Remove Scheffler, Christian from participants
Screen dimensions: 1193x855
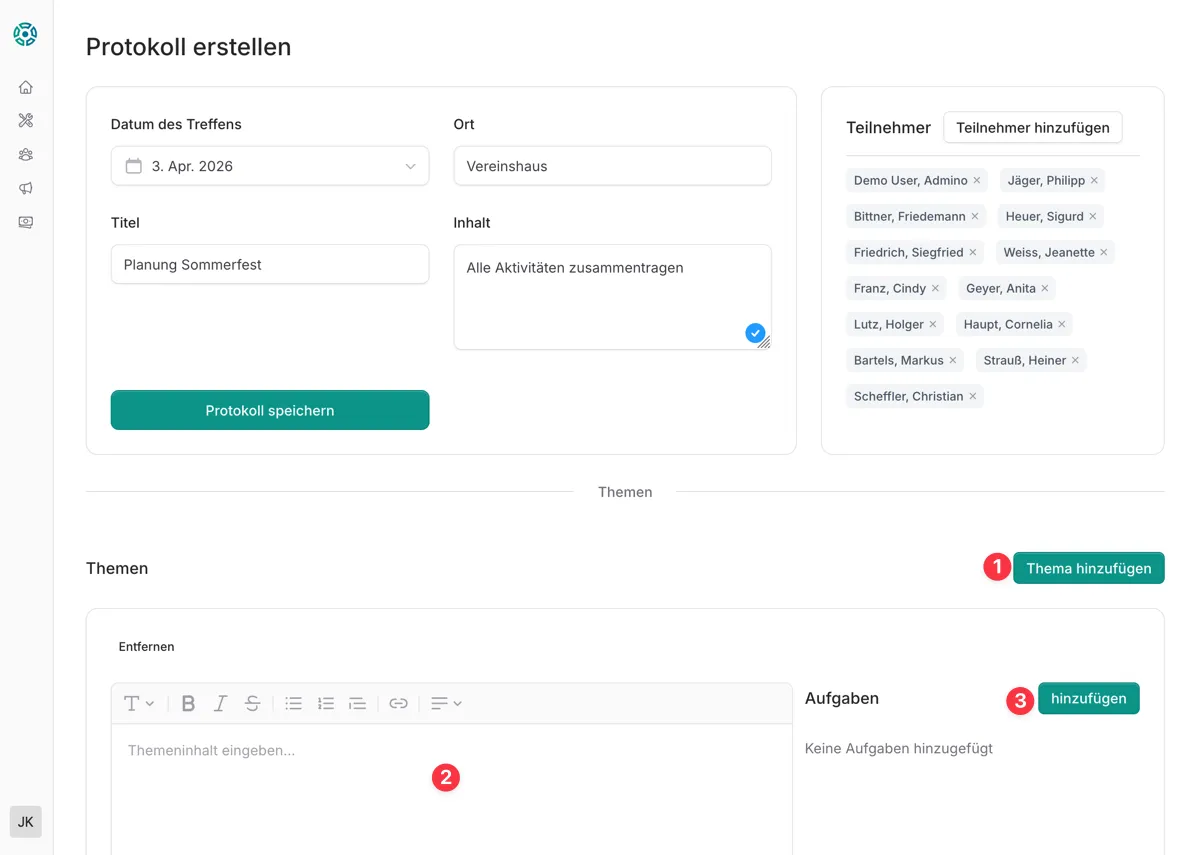[x=973, y=397]
